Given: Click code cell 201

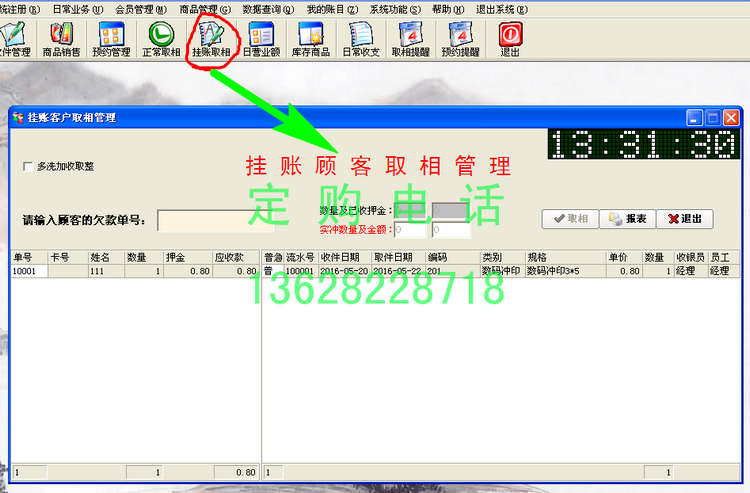Looking at the screenshot, I should (452, 271).
